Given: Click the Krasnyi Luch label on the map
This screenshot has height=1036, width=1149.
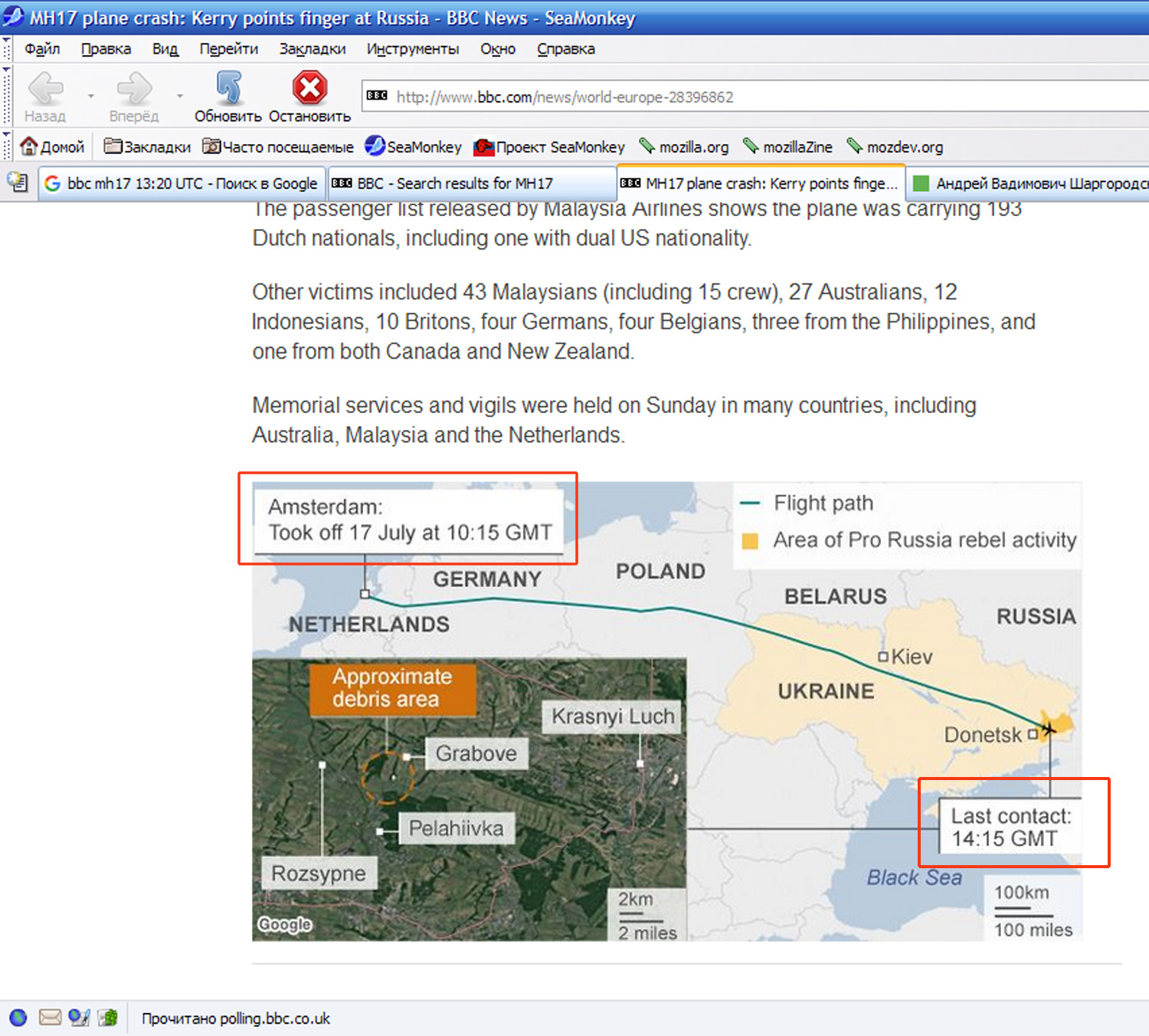Looking at the screenshot, I should 613,716.
